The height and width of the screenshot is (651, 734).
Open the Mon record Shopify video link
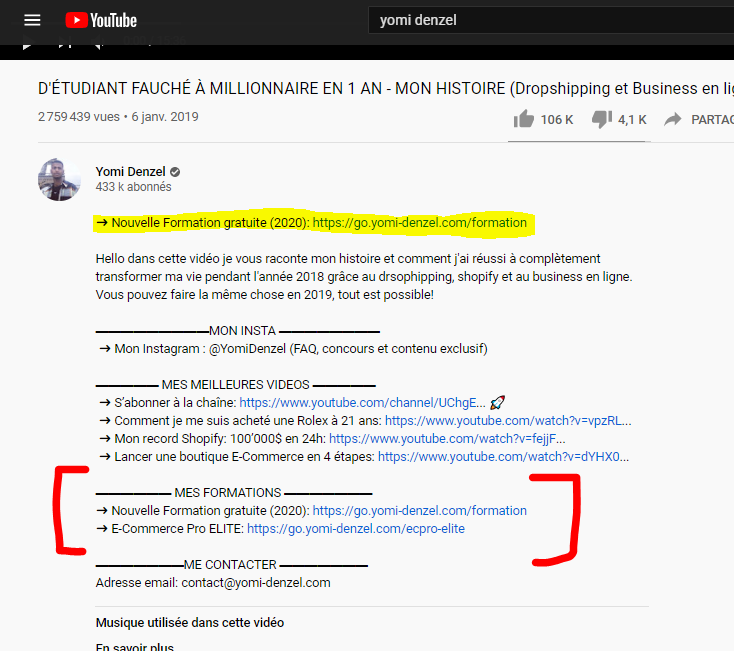pos(446,439)
